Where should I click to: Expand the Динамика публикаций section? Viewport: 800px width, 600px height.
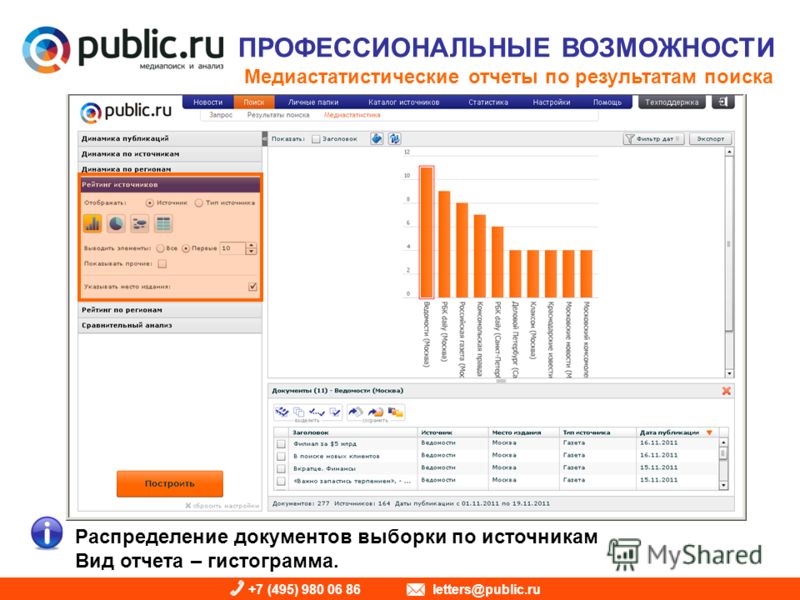point(170,139)
